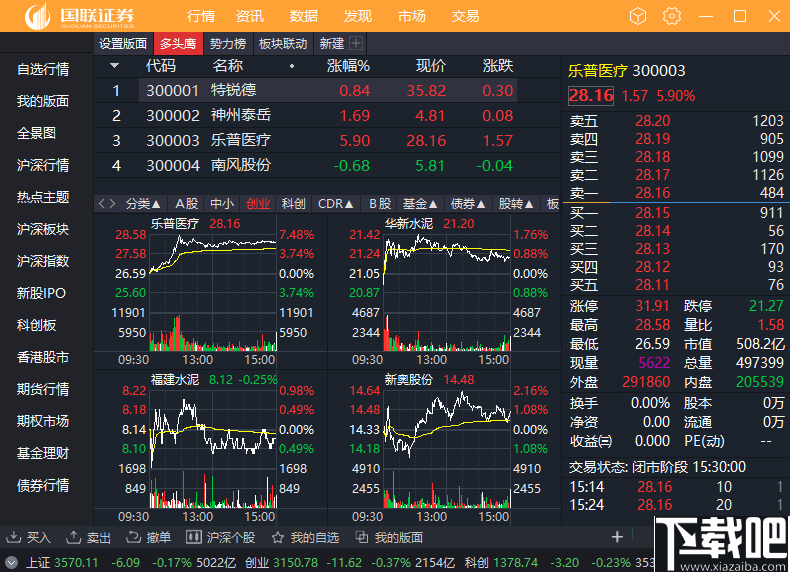Open 自选行情 in the sidebar

pos(43,69)
